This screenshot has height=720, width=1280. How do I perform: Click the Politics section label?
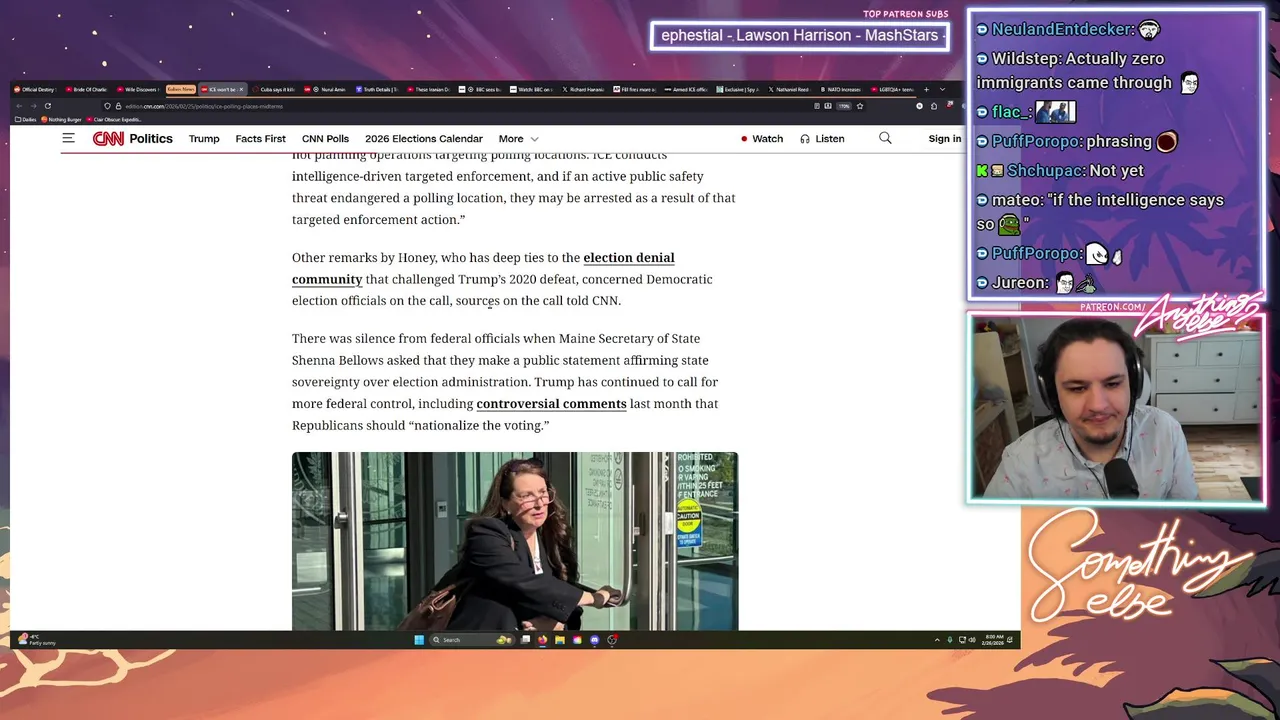click(151, 139)
